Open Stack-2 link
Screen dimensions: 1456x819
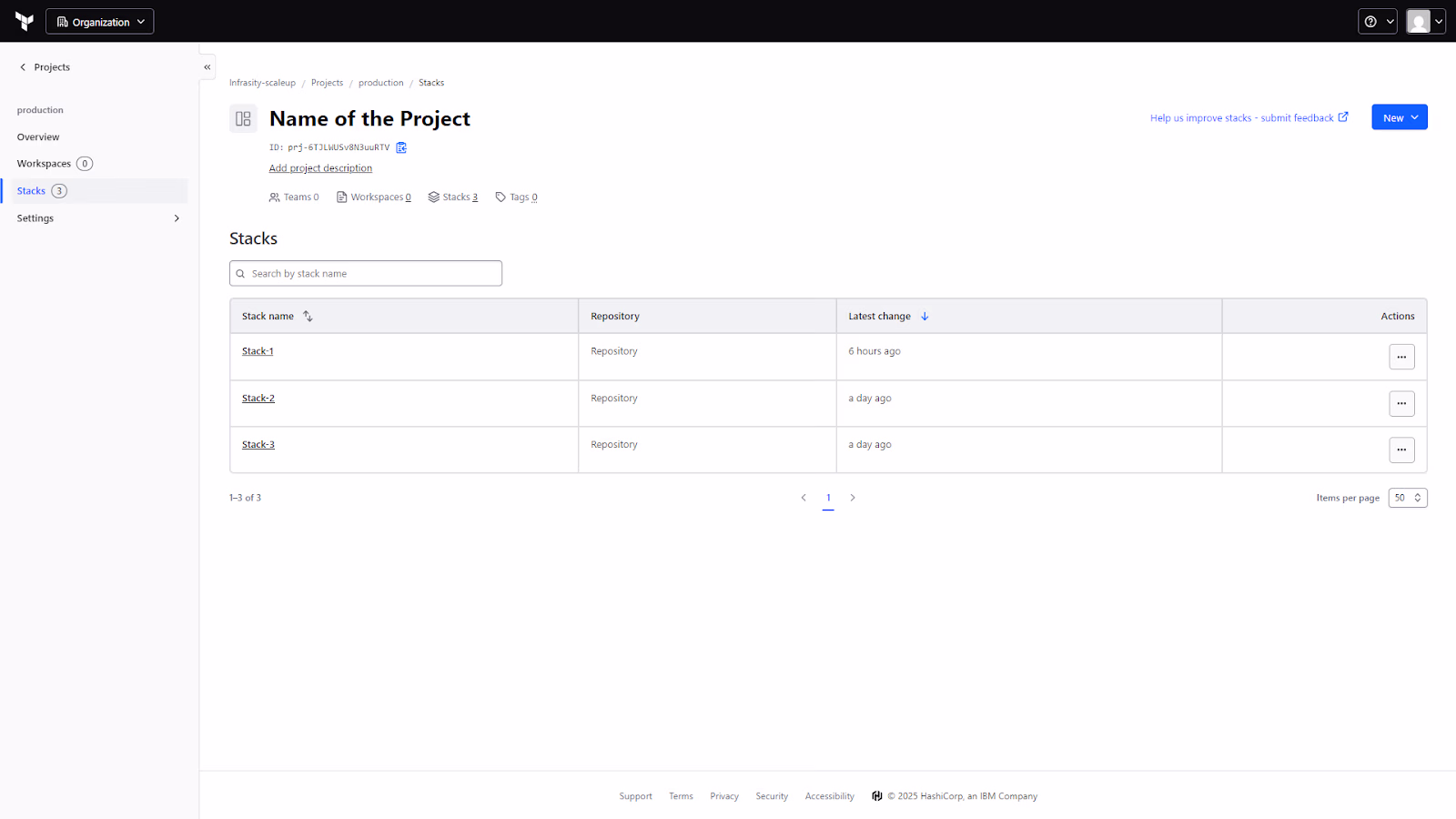pyautogui.click(x=258, y=399)
